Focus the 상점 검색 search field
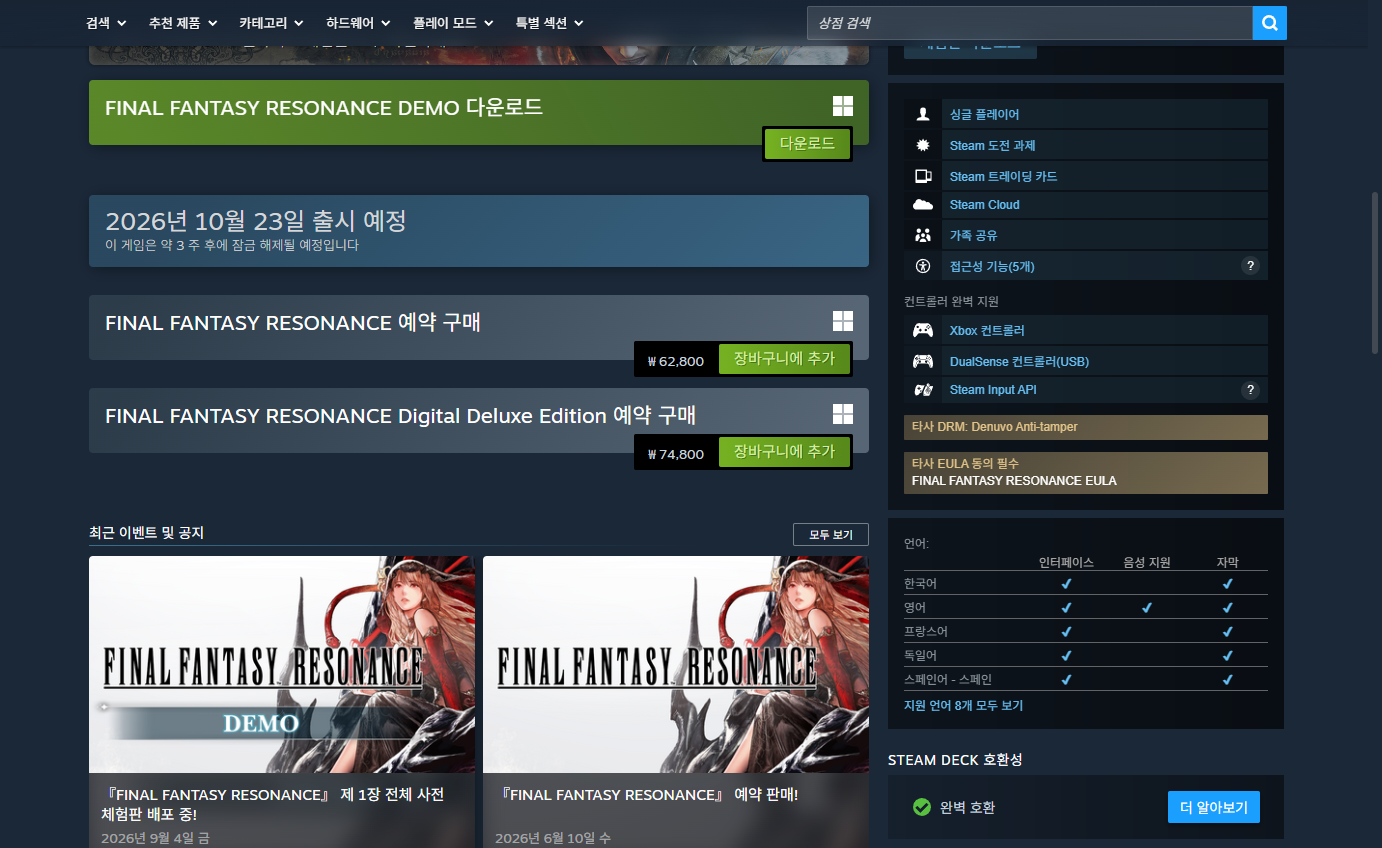 [x=1030, y=23]
